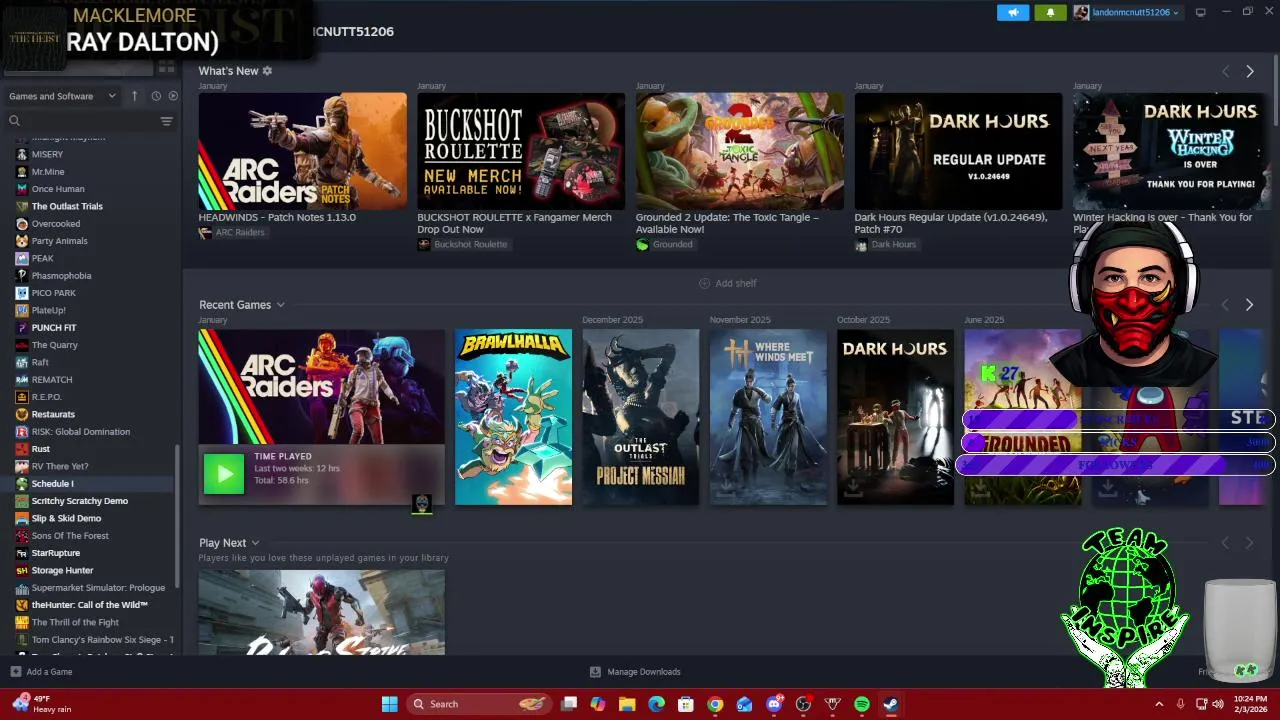Advance What's New shelf with right arrow
This screenshot has width=1280, height=720.
1249,71
